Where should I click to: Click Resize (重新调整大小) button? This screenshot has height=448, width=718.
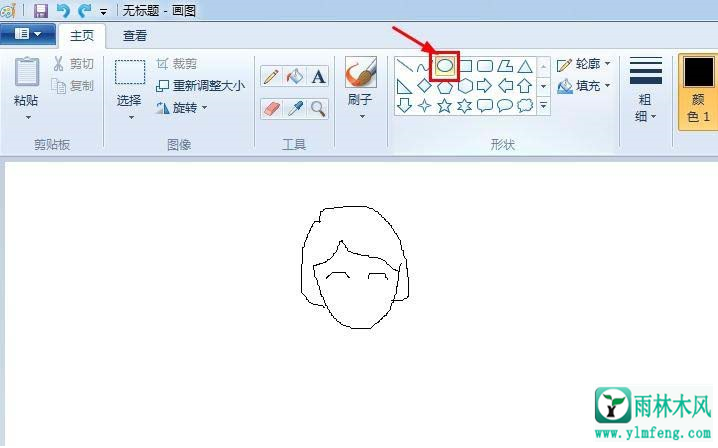[x=201, y=86]
